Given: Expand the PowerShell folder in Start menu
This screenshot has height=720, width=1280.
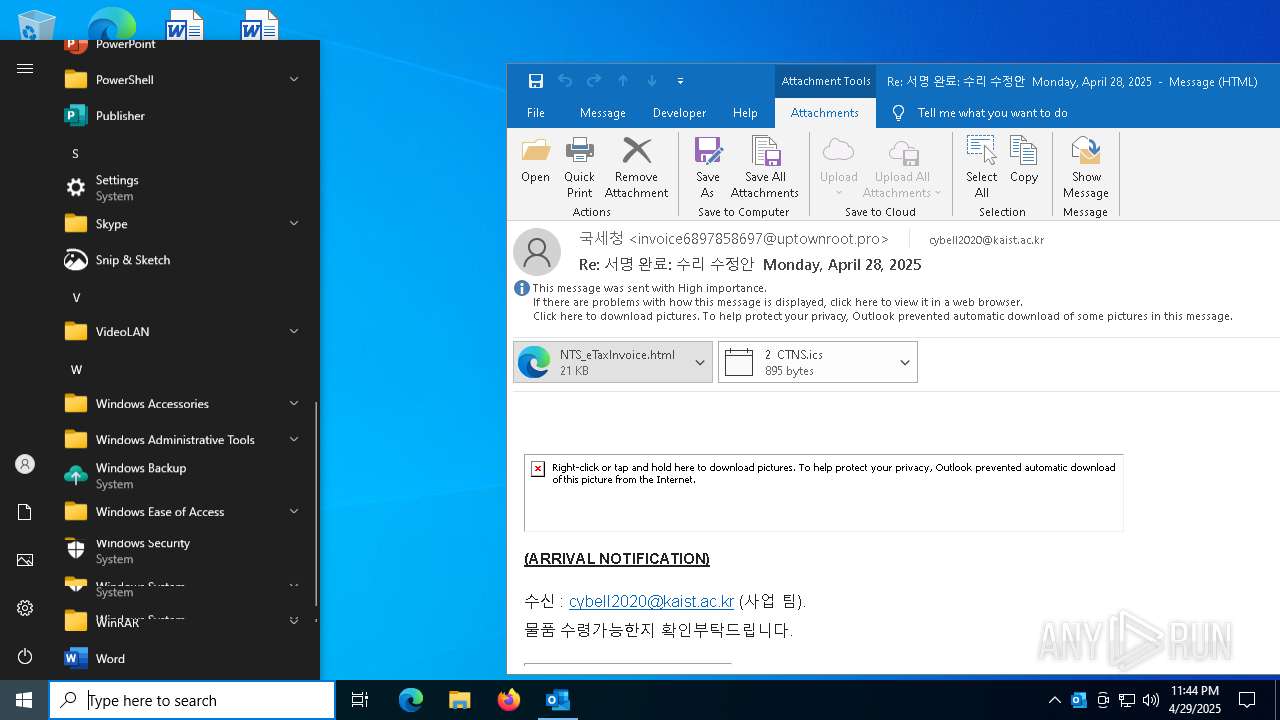Looking at the screenshot, I should click(294, 79).
